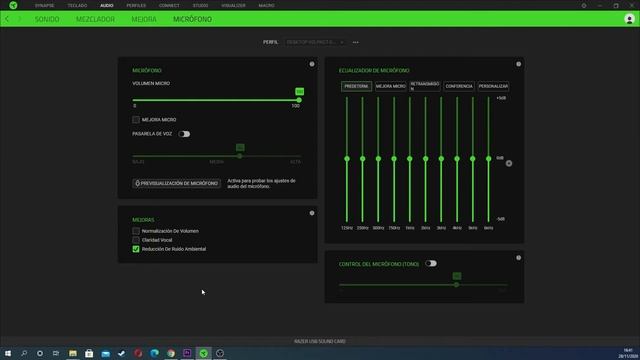Reset equalizer with the 0dB icon
The height and width of the screenshot is (360, 640).
pyautogui.click(x=509, y=163)
